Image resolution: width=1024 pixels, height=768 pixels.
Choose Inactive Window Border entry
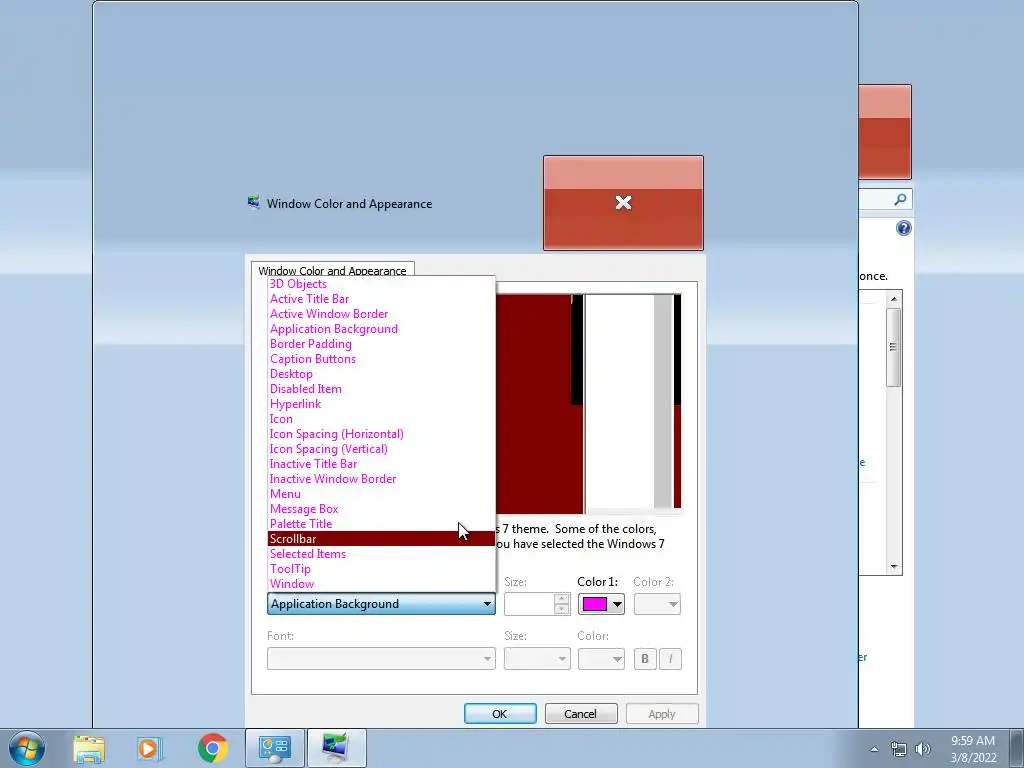pyautogui.click(x=381, y=479)
